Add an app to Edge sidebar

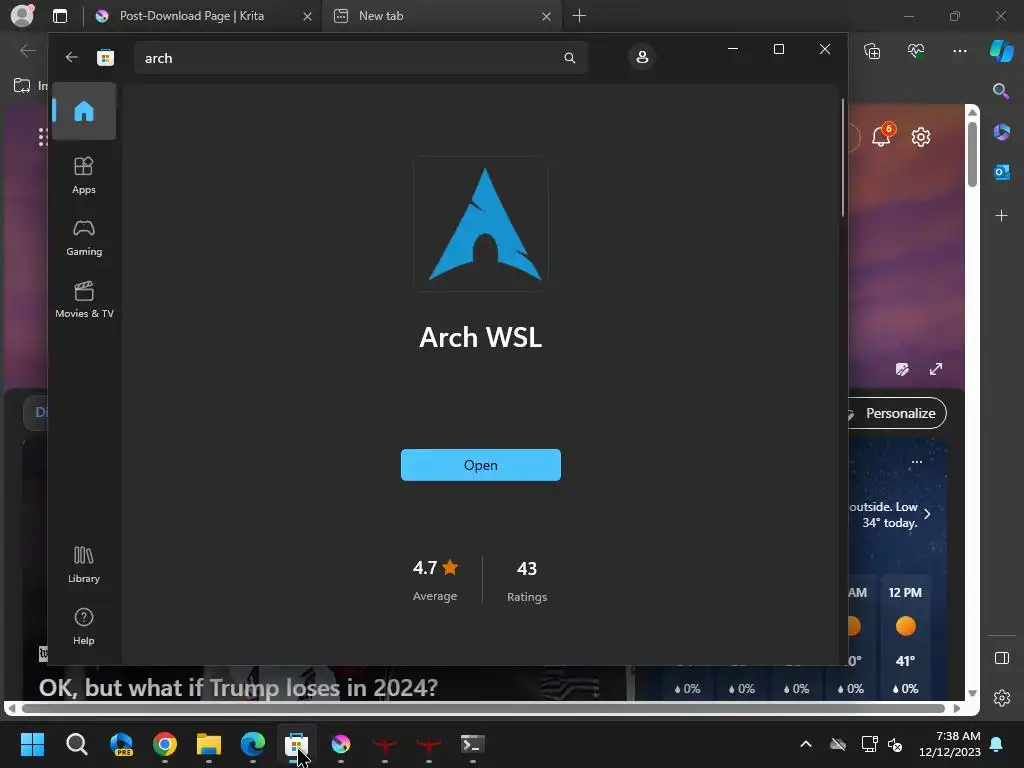(1001, 216)
